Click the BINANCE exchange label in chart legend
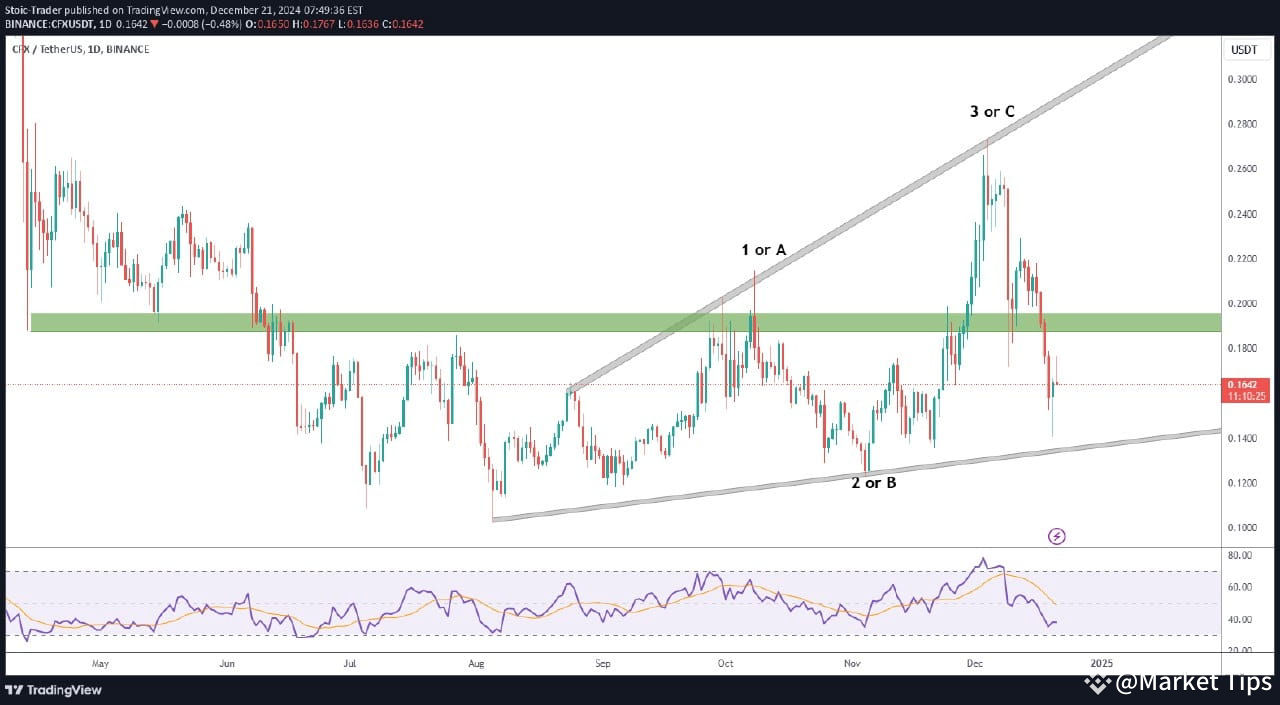 (127, 49)
